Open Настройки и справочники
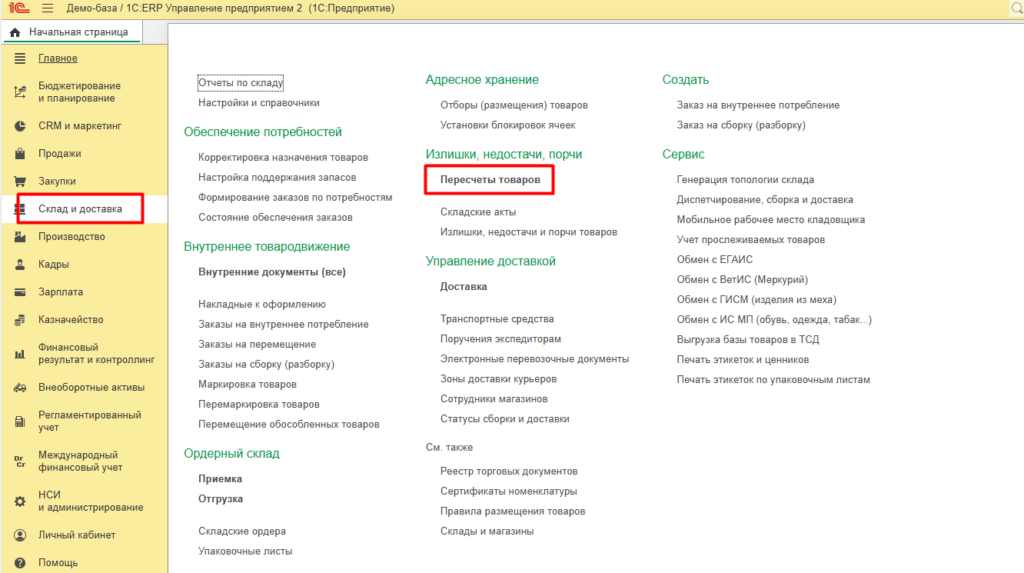This screenshot has width=1024, height=573. point(259,103)
